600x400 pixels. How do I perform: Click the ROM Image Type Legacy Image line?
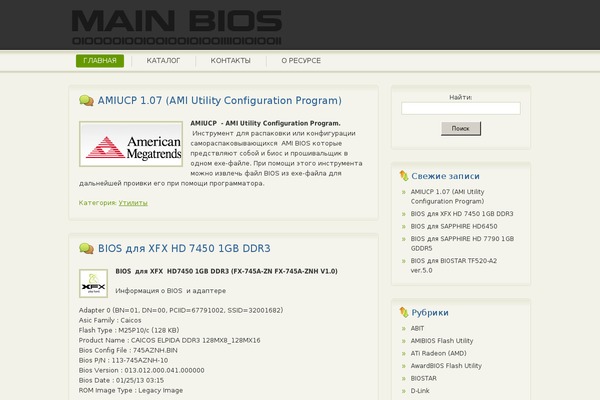[131, 390]
